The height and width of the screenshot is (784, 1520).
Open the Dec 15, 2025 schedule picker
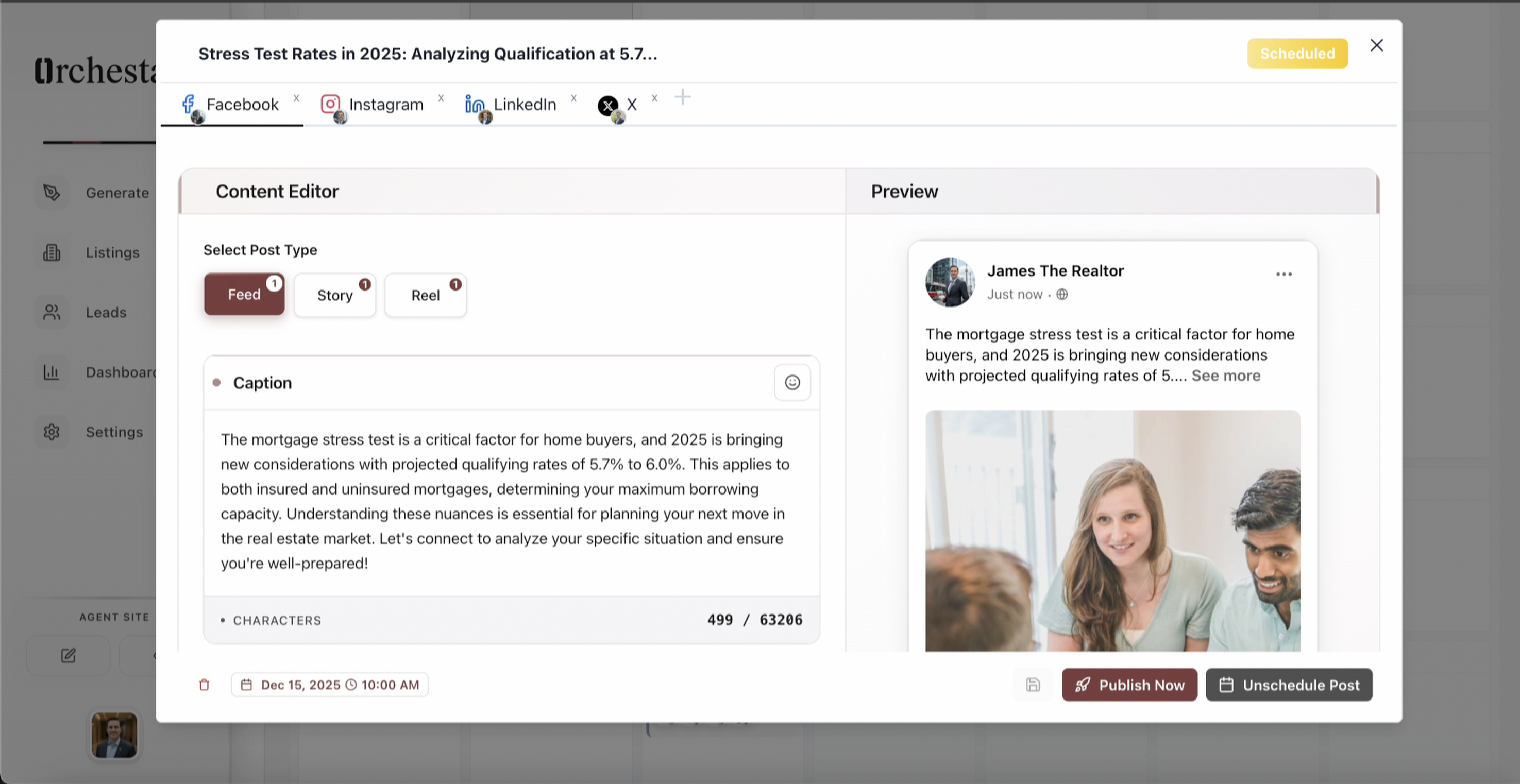click(x=330, y=684)
